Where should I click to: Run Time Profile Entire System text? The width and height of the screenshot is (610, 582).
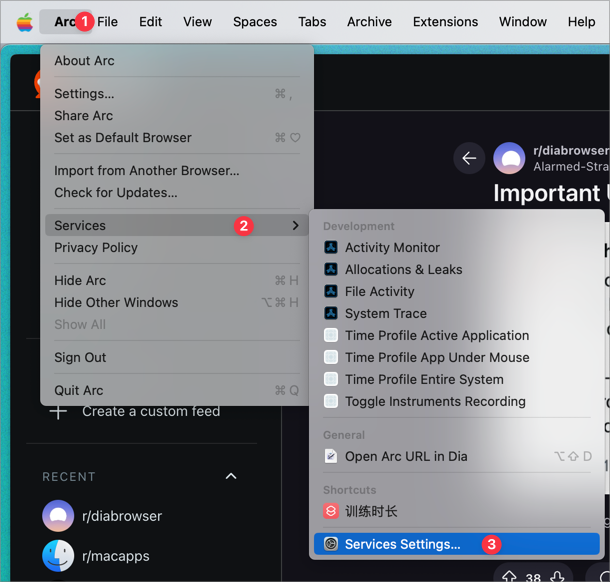[x=424, y=379]
